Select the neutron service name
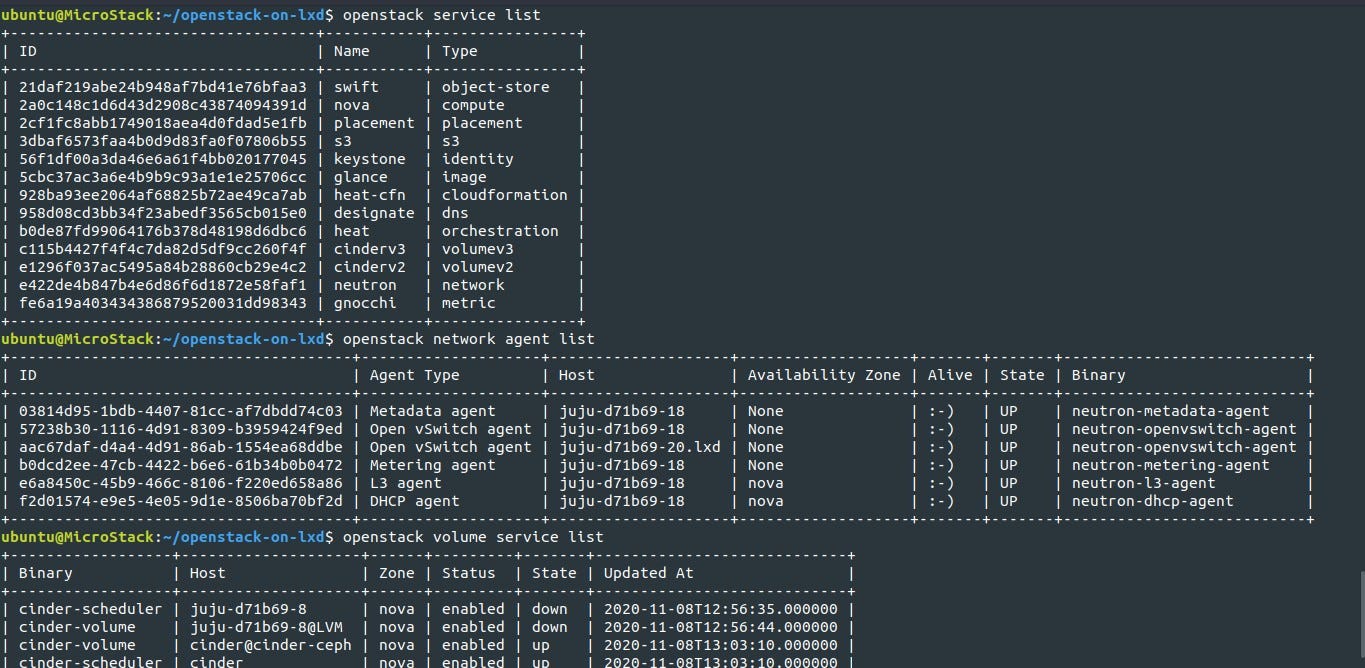The height and width of the screenshot is (668, 1365). click(x=365, y=285)
